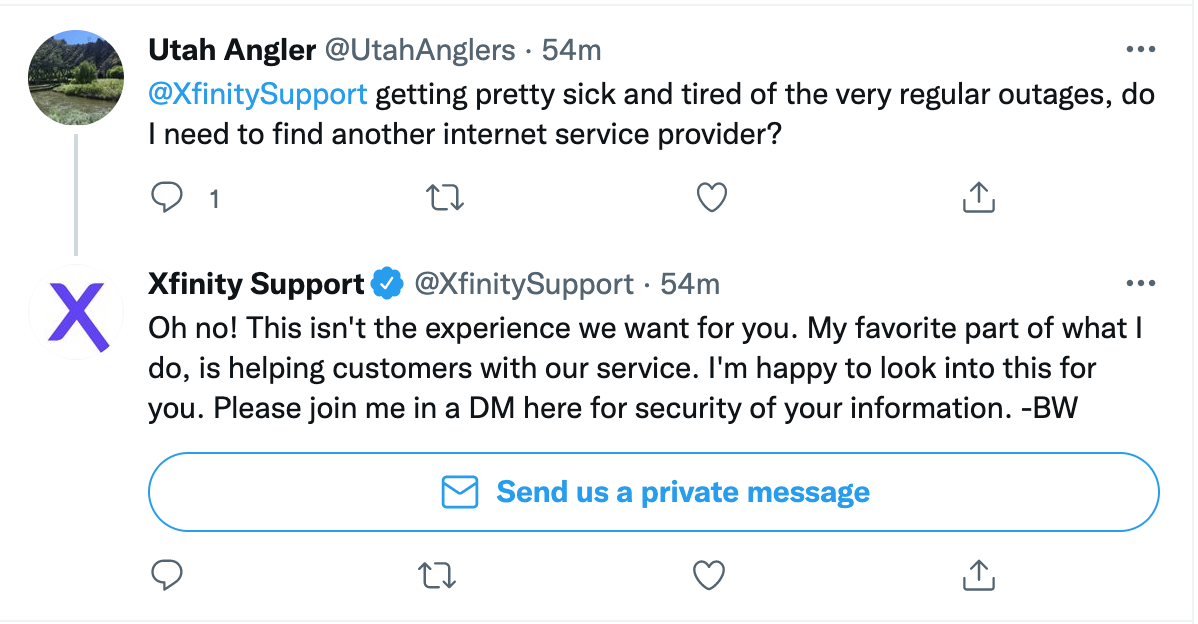This screenshot has width=1198, height=624.
Task: Visit the @UtahAnglers handle
Action: [x=419, y=49]
